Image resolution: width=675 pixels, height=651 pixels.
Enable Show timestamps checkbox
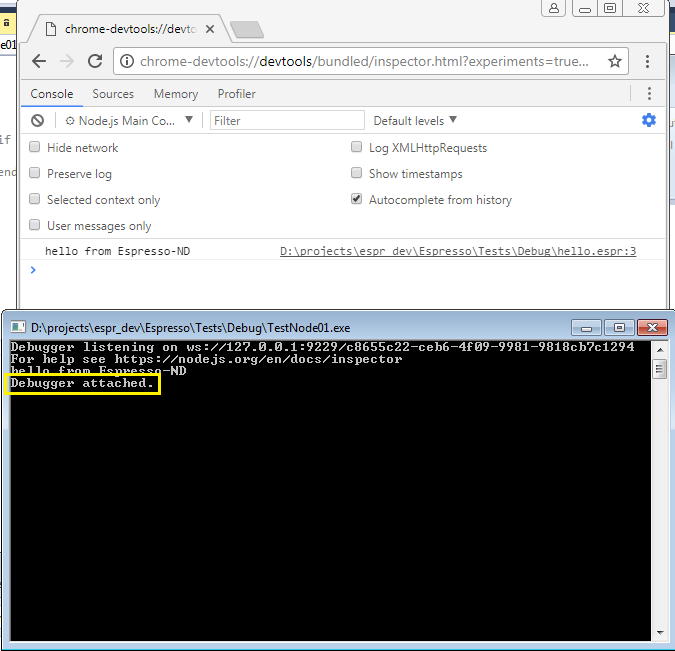(x=356, y=173)
